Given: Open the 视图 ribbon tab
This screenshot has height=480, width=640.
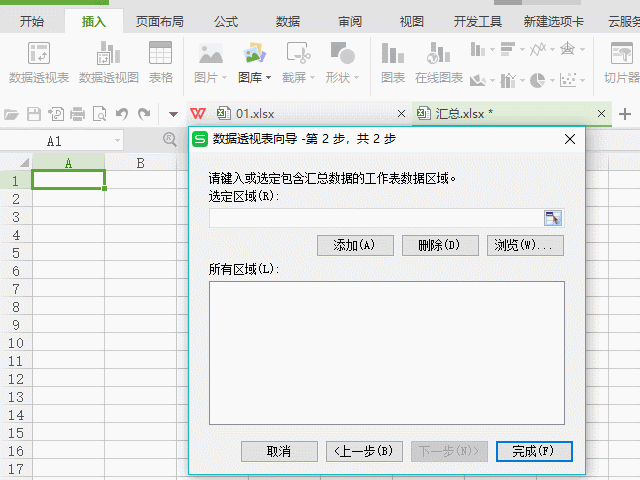Looking at the screenshot, I should point(412,21).
